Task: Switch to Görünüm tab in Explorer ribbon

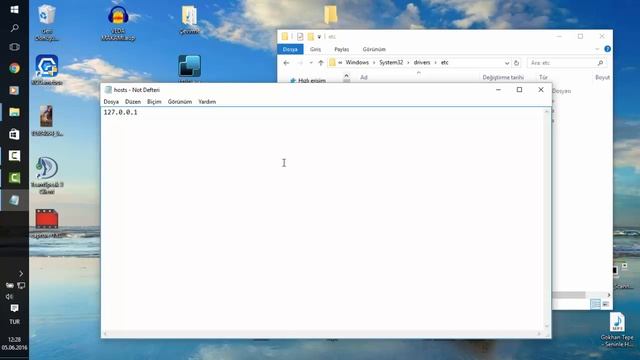Action: 374,49
